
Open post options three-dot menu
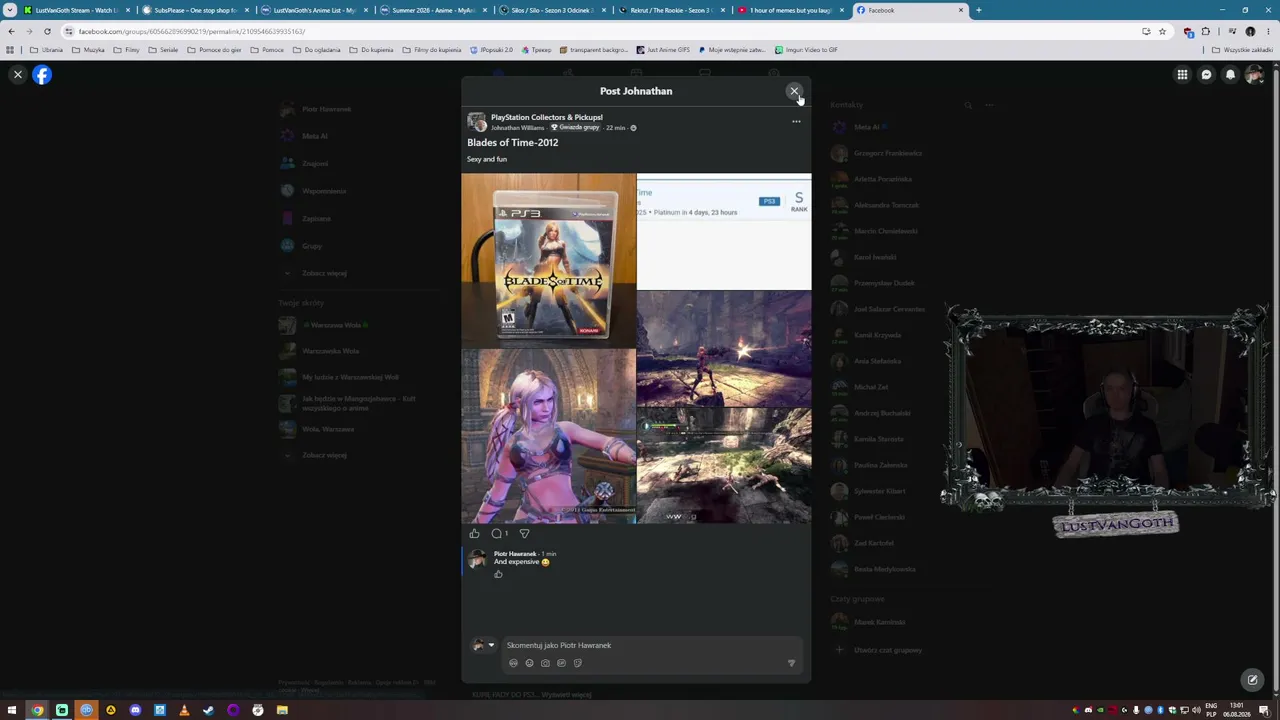coord(796,122)
